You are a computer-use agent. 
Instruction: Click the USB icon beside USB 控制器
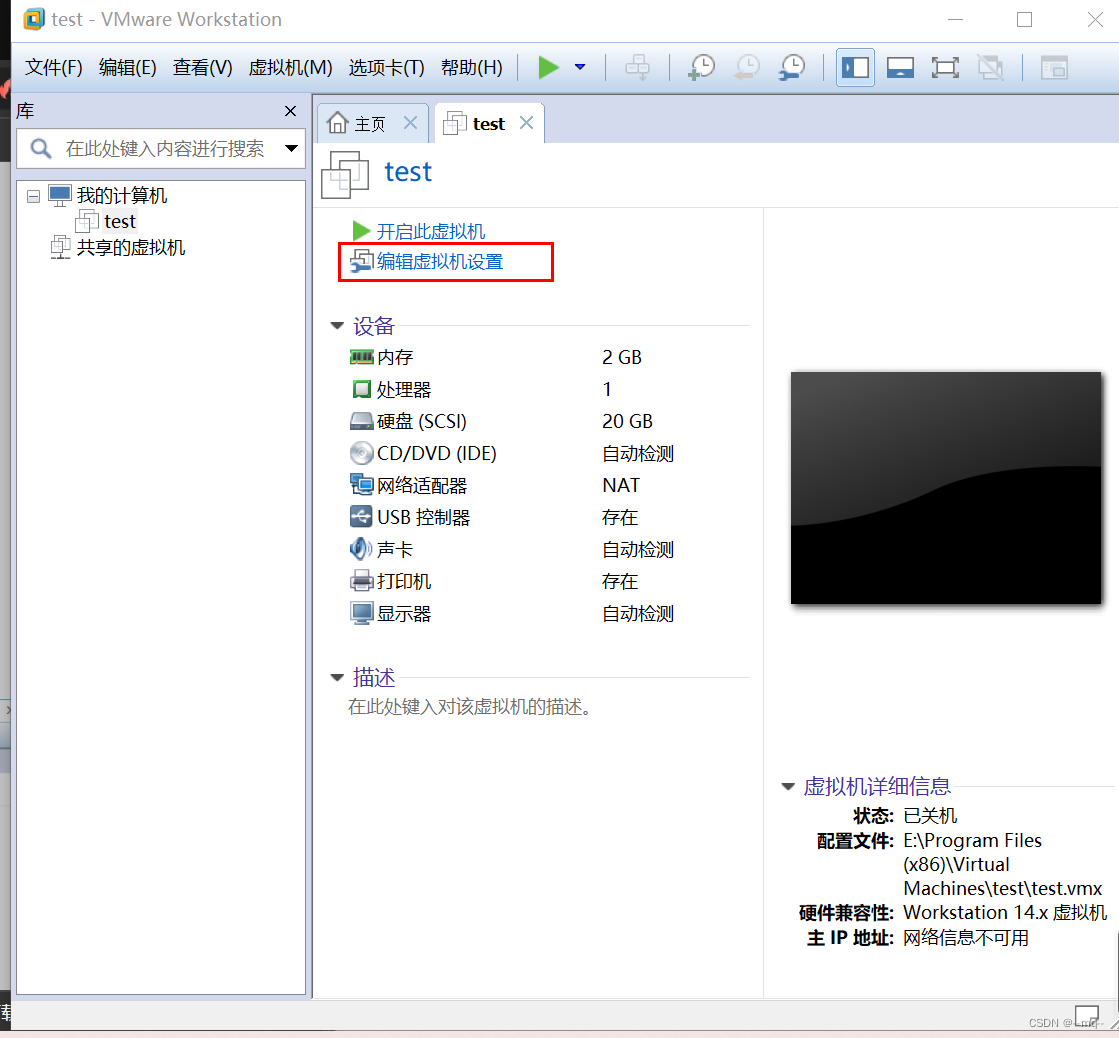tap(361, 517)
